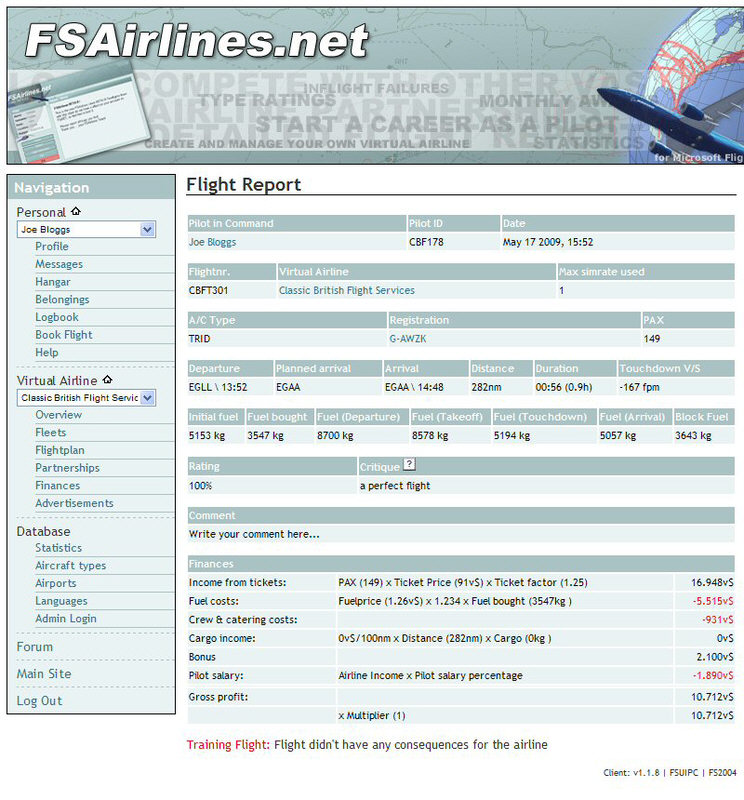
Task: Open Database Statistics
Action: point(59,548)
